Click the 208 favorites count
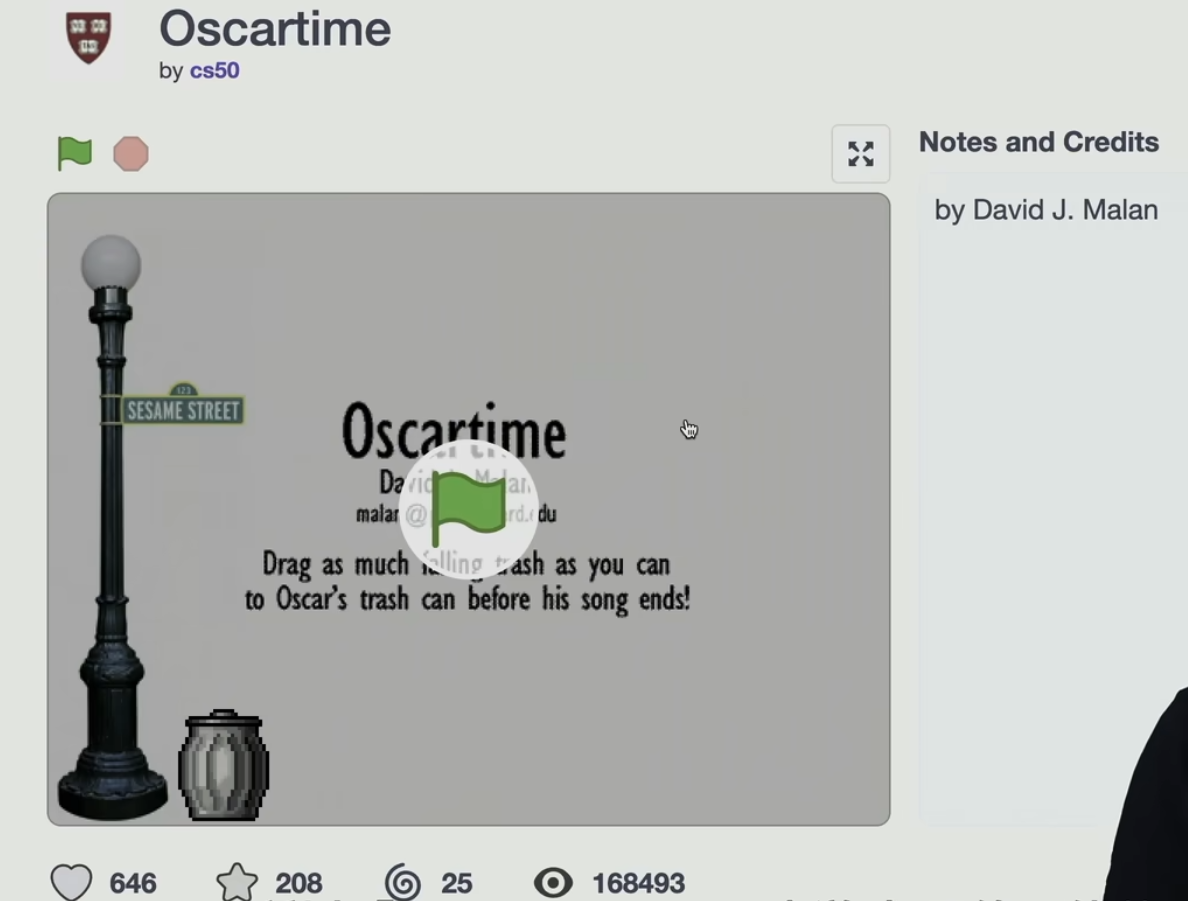 (x=299, y=884)
